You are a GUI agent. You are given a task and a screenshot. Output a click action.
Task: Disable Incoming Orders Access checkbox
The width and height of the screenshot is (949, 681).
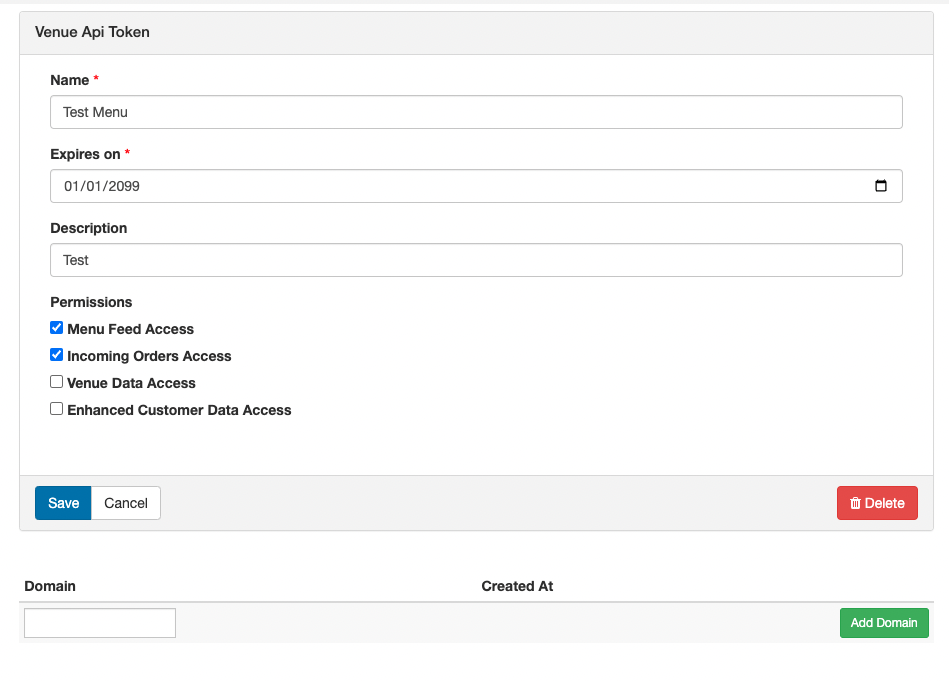coord(57,355)
